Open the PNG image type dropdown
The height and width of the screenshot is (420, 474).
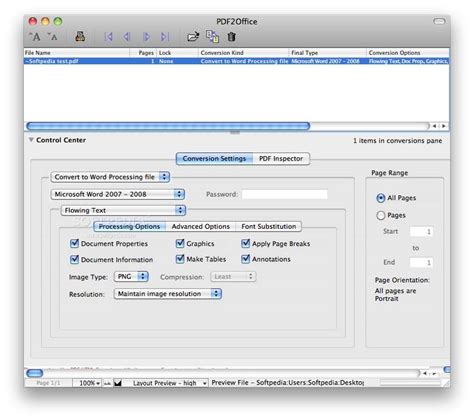pyautogui.click(x=131, y=276)
